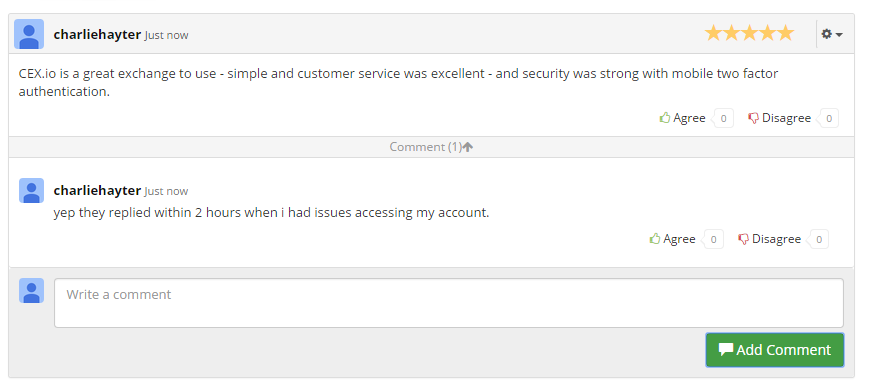Click the review's Agree count badge
This screenshot has width=869, height=389.
(723, 118)
